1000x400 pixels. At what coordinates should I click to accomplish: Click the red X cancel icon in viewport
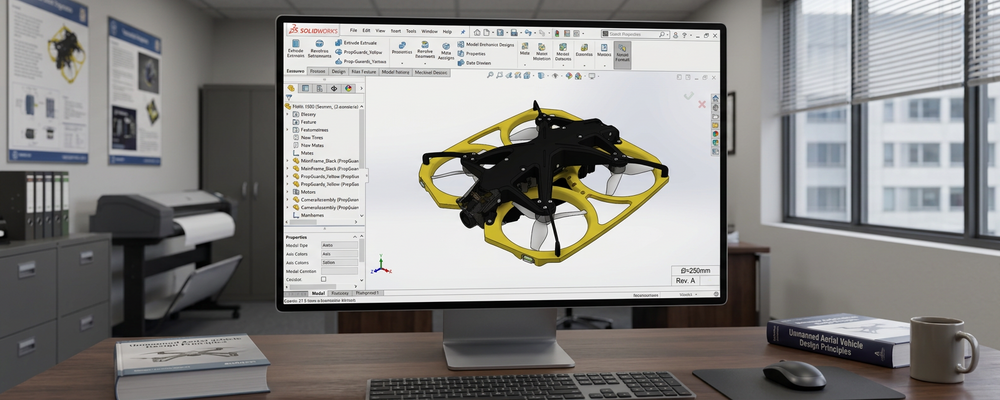pyautogui.click(x=702, y=104)
